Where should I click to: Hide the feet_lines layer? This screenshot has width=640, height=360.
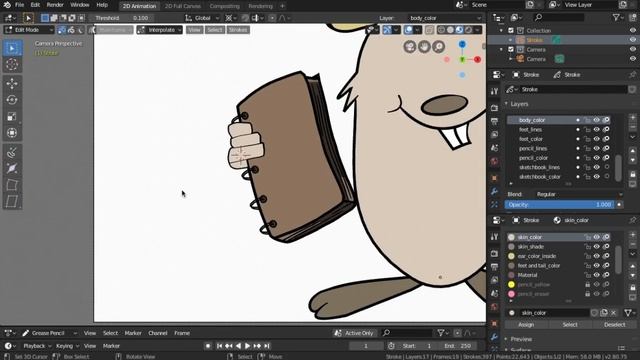click(x=596, y=129)
